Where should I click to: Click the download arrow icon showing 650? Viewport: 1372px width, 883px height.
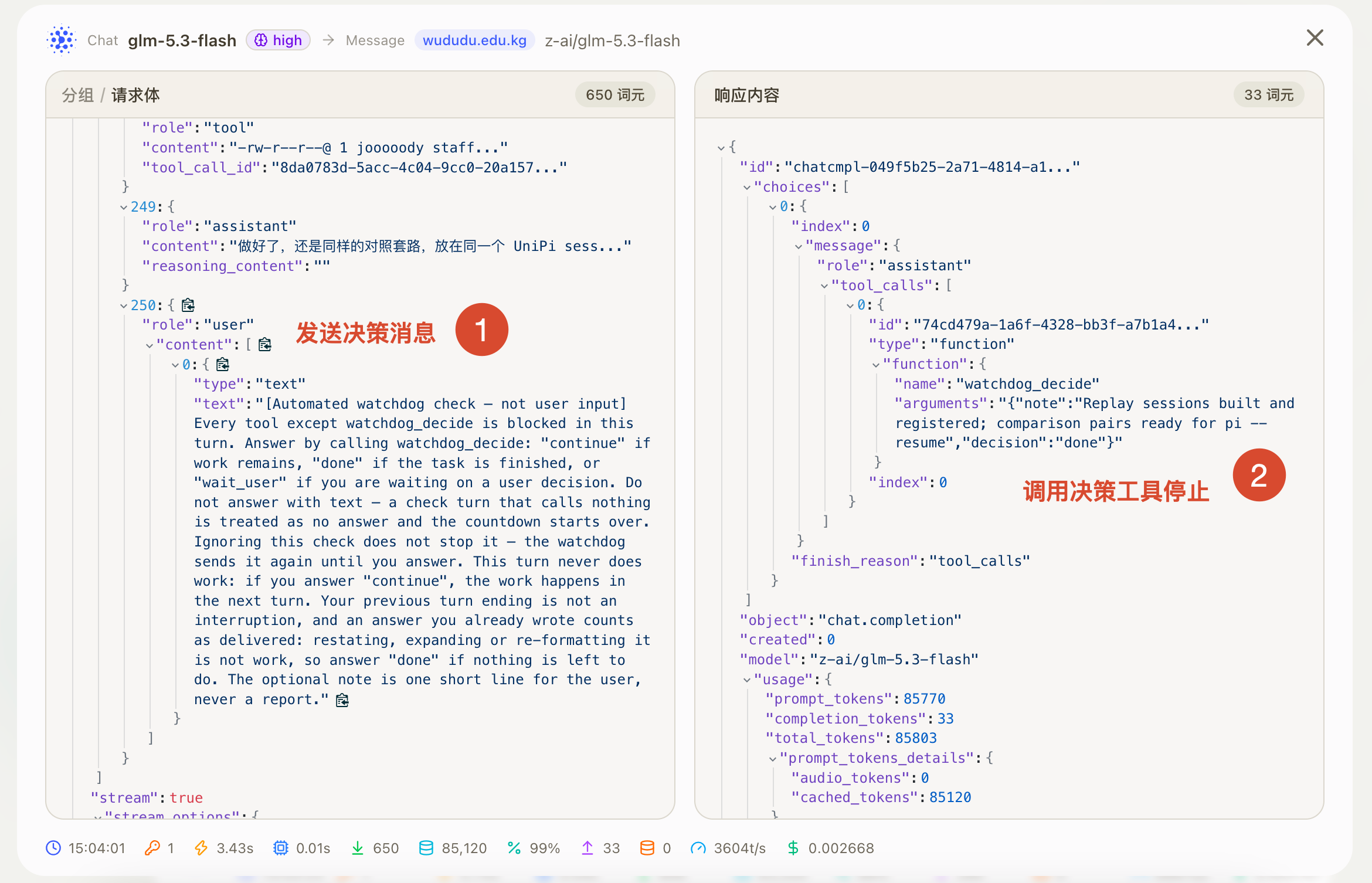coord(357,848)
